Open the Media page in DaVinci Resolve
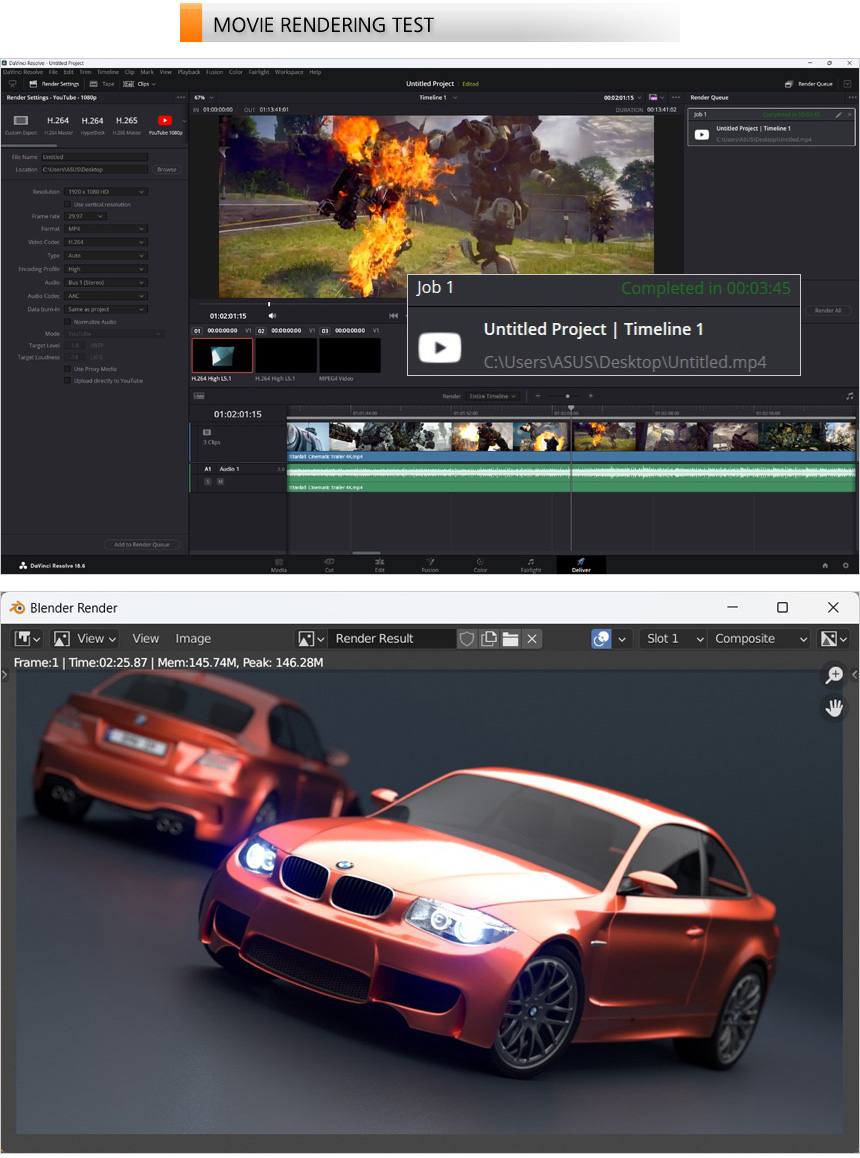This screenshot has width=860, height=1158. click(279, 565)
